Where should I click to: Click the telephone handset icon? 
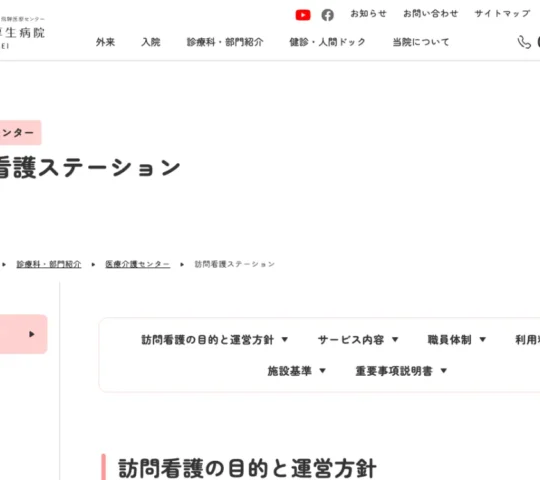coord(524,42)
